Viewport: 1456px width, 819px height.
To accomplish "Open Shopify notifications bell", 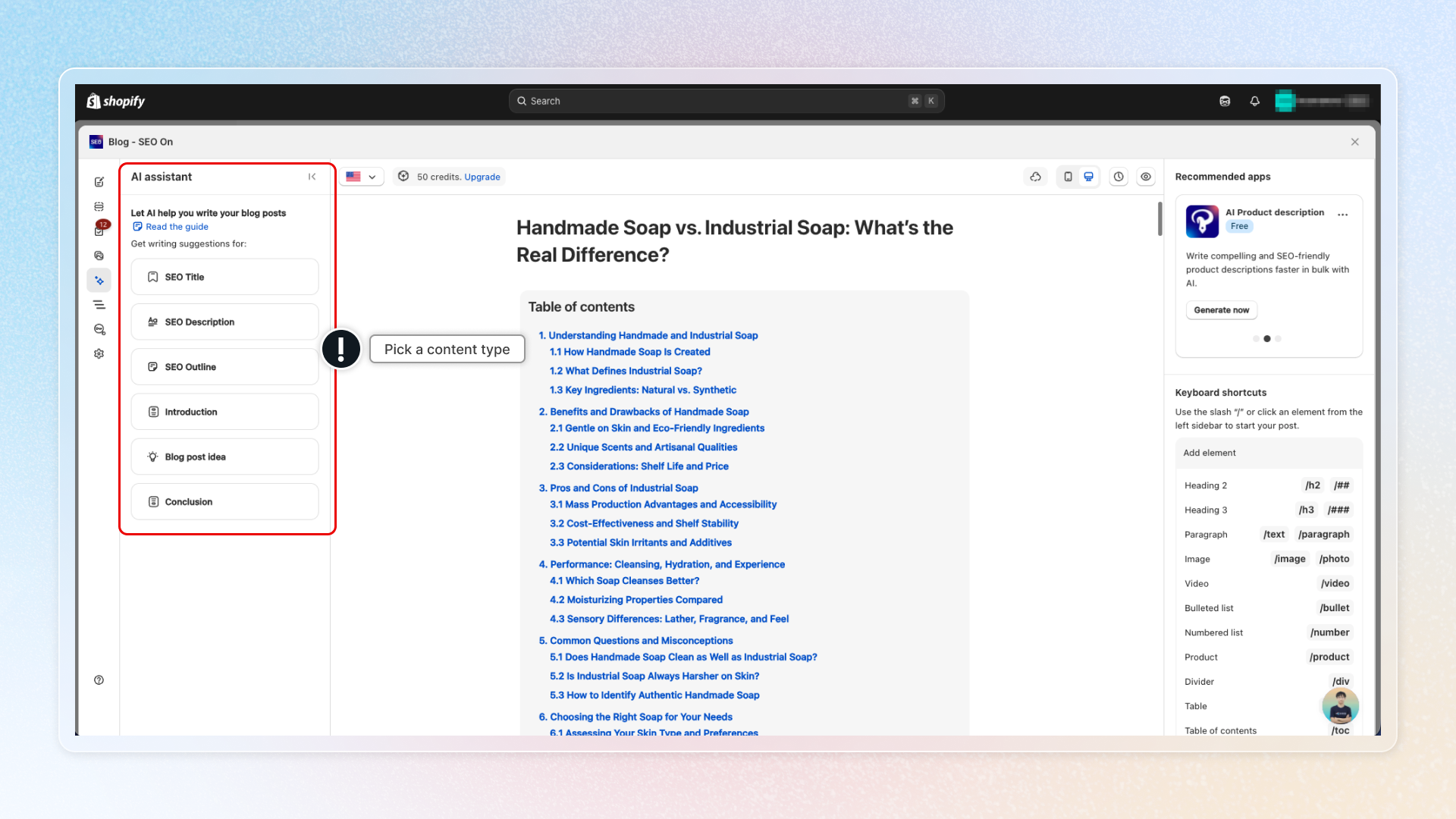I will (x=1255, y=101).
